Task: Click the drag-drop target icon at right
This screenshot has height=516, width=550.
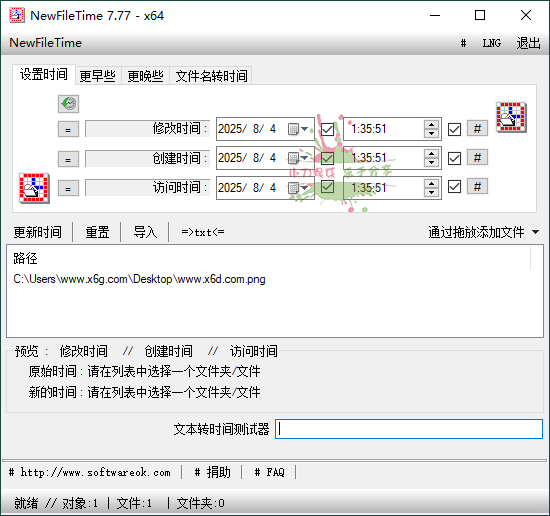Action: (511, 117)
